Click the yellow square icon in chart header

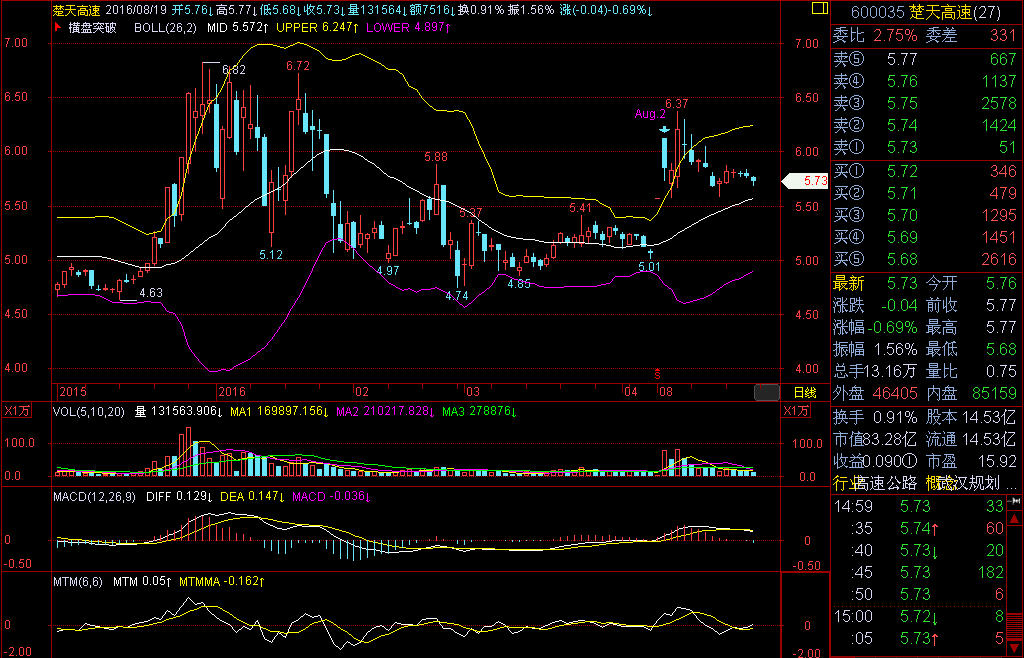(820, 10)
